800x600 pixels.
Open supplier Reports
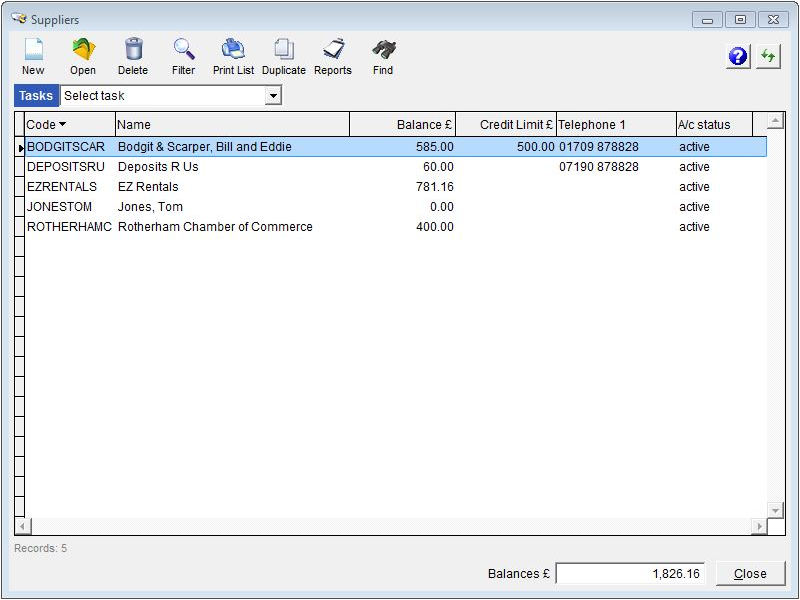tap(333, 57)
